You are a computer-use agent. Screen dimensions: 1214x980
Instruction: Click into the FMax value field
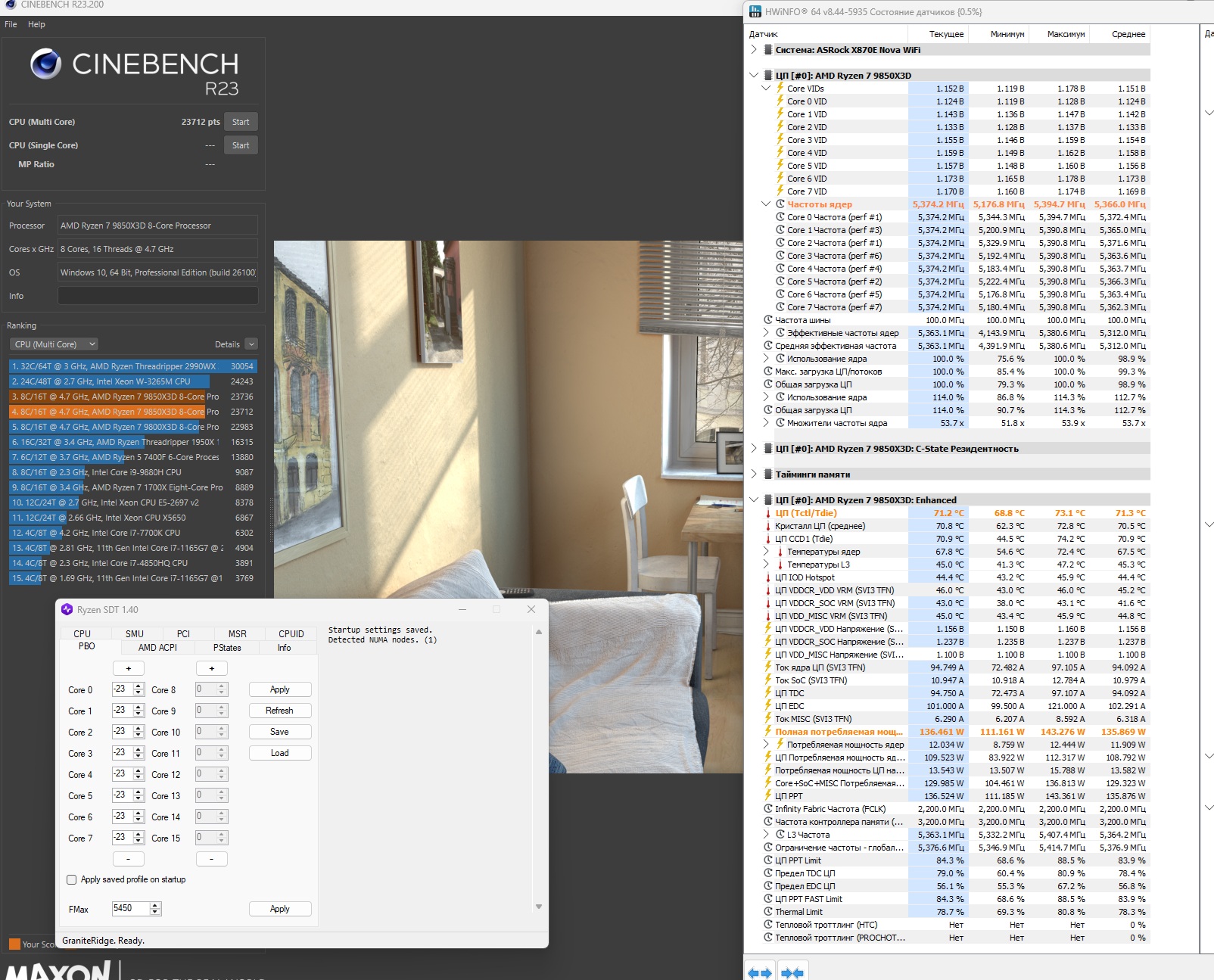coord(130,909)
